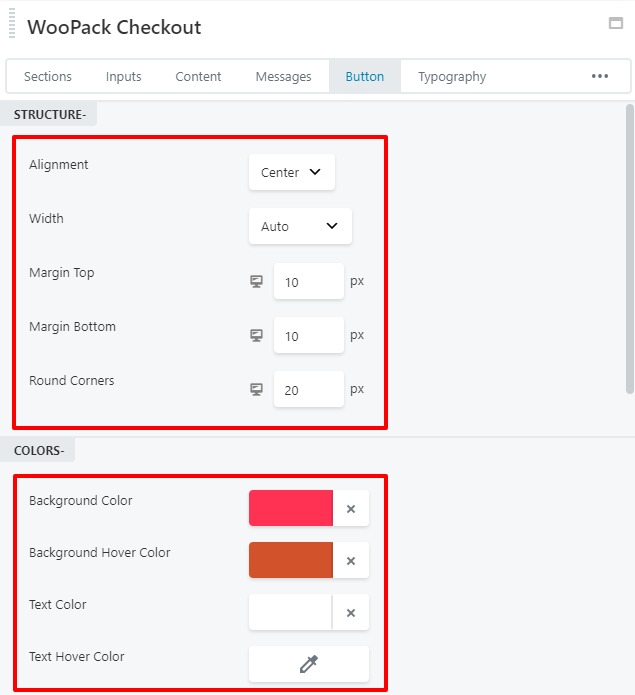Click the pink Background Color swatch

291,508
